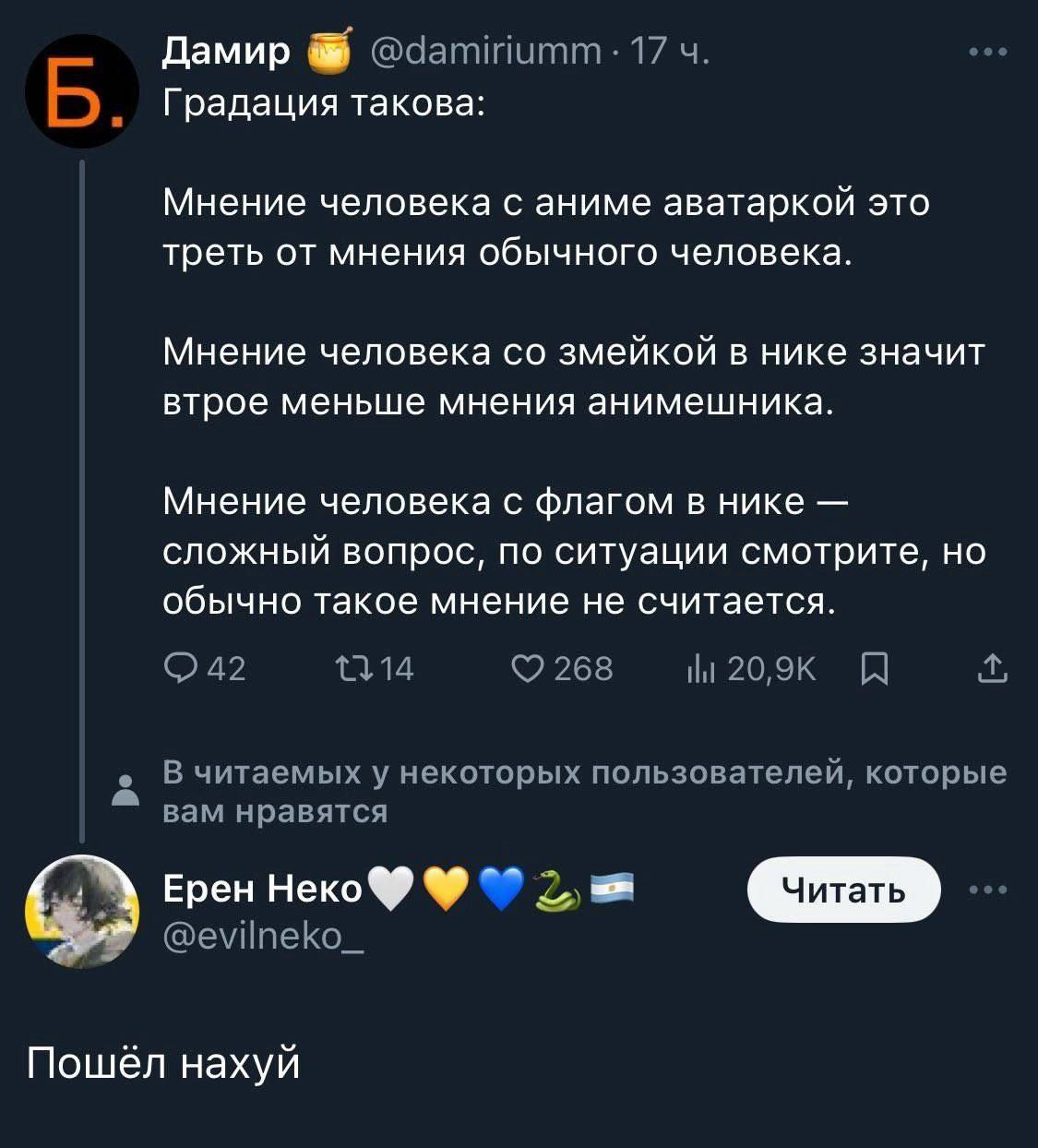Open the view analytics showing 20,9K

click(701, 667)
